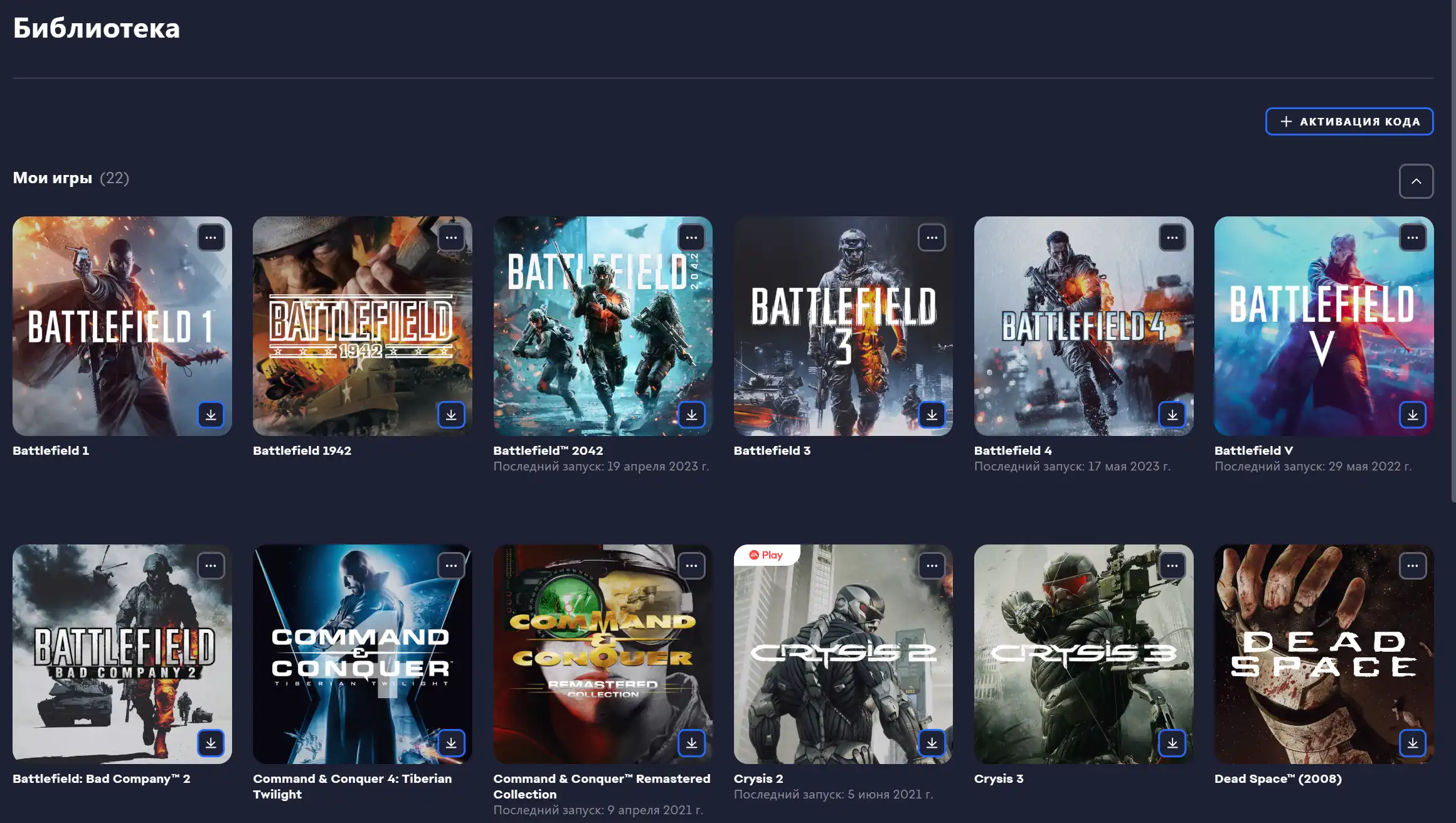Click the Активация кода button
Screen dimensions: 1456x823
click(1349, 121)
